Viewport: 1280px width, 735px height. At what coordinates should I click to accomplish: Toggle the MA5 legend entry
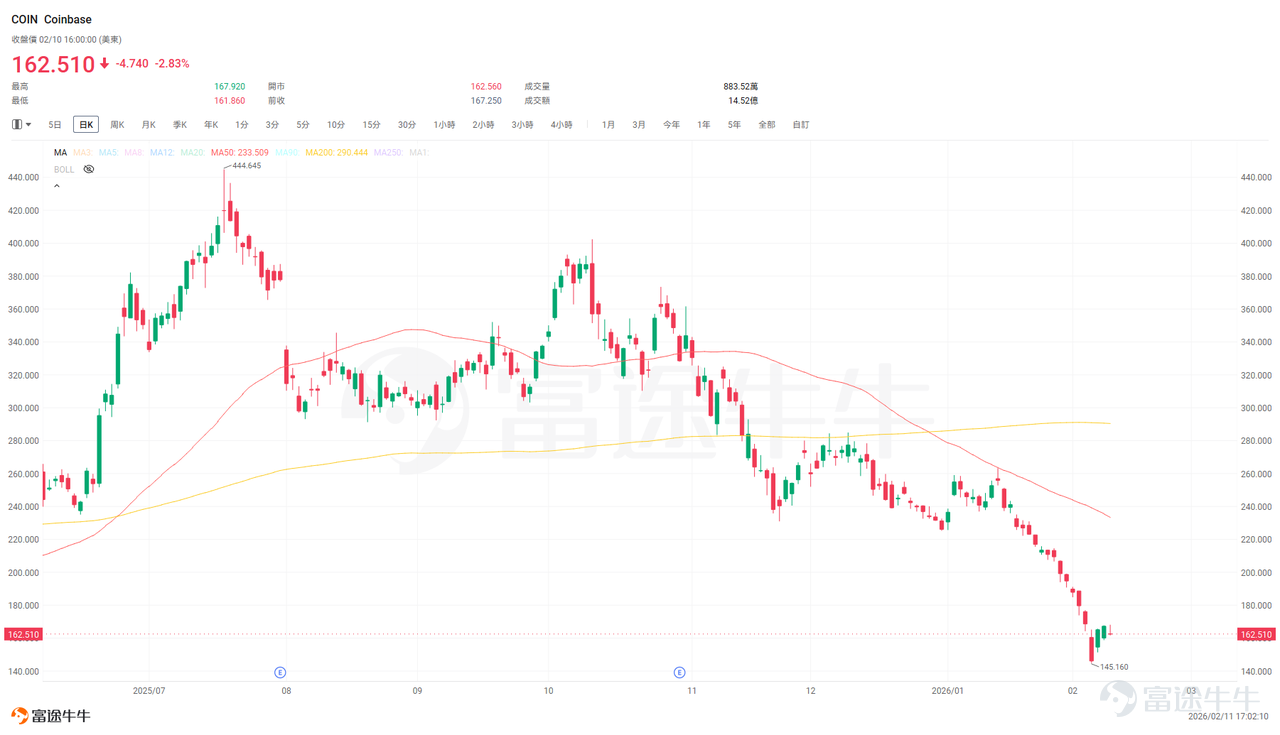click(x=108, y=152)
